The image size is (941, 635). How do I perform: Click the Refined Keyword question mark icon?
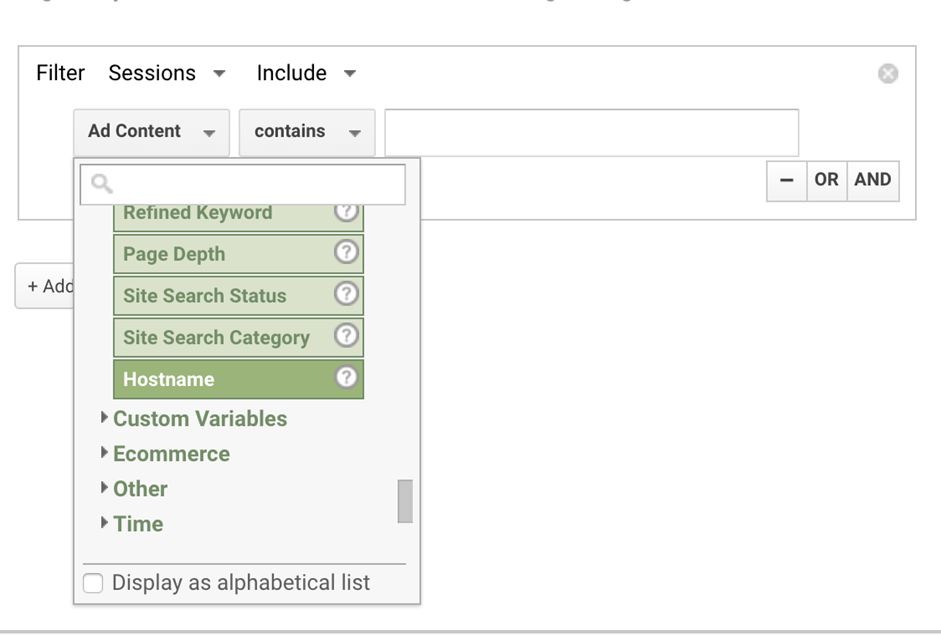[x=347, y=212]
